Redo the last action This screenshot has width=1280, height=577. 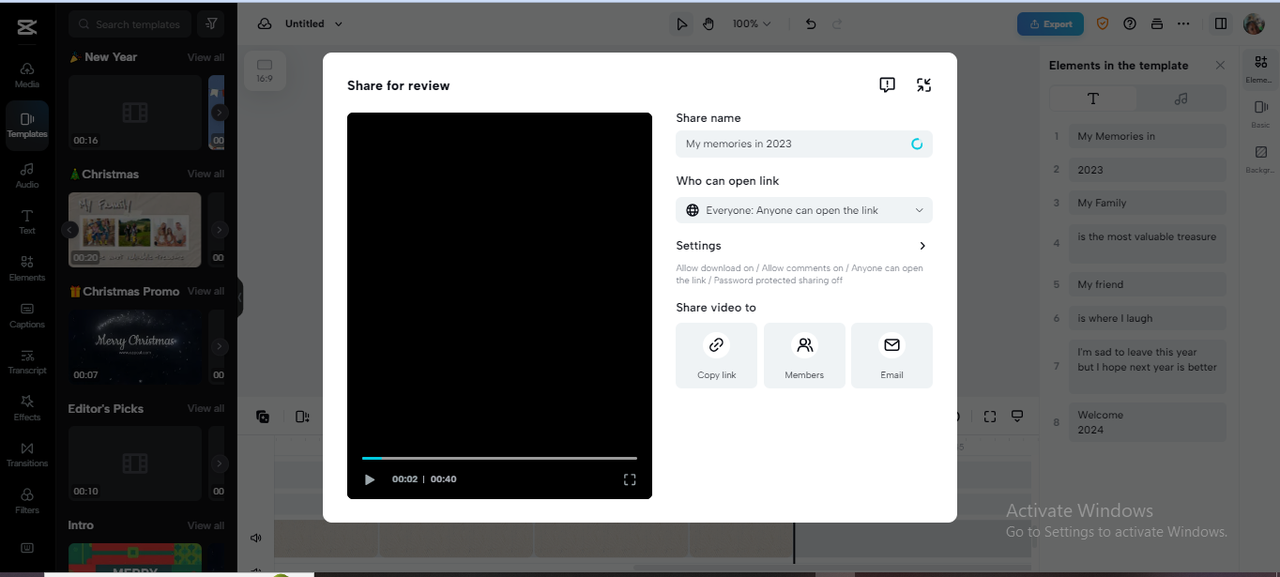[x=837, y=24]
